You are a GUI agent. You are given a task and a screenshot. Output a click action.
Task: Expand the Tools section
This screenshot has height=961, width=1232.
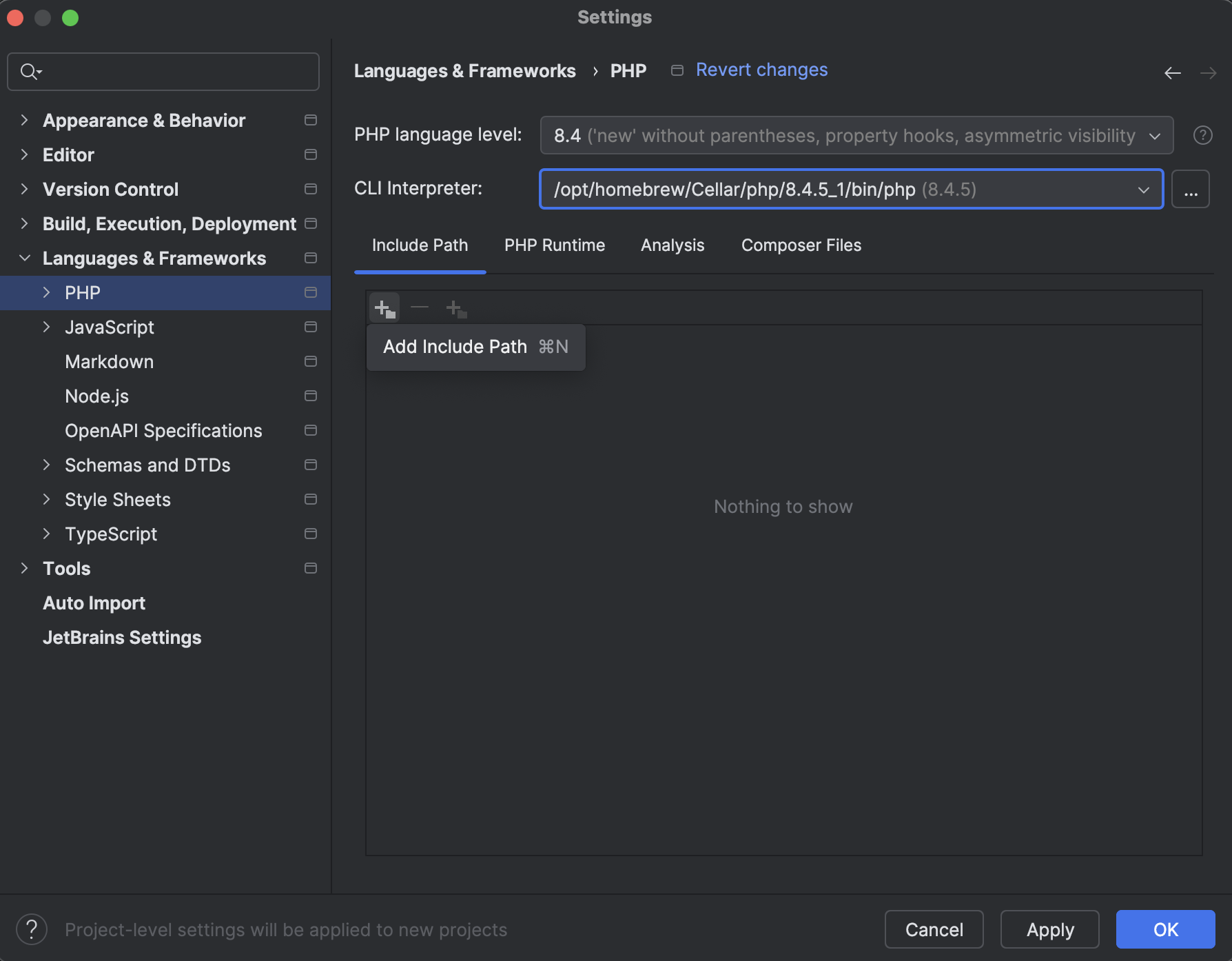click(25, 568)
